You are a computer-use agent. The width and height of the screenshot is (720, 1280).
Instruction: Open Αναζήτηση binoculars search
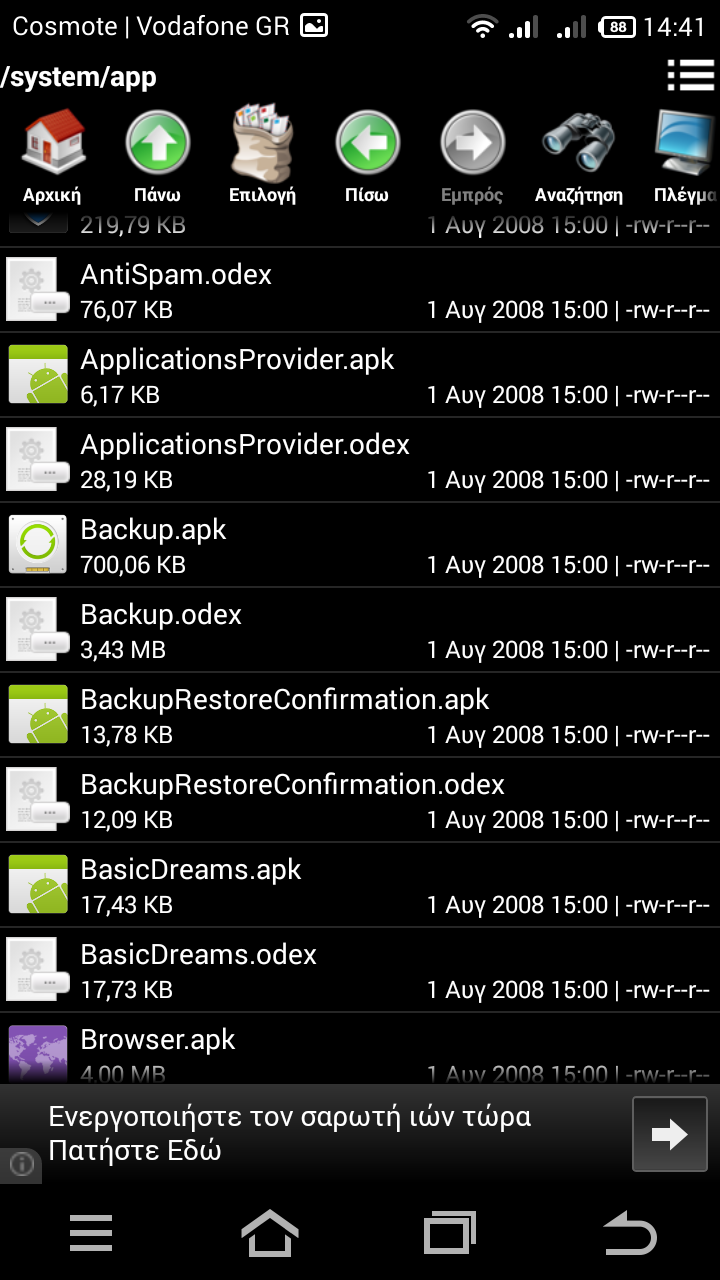point(578,142)
